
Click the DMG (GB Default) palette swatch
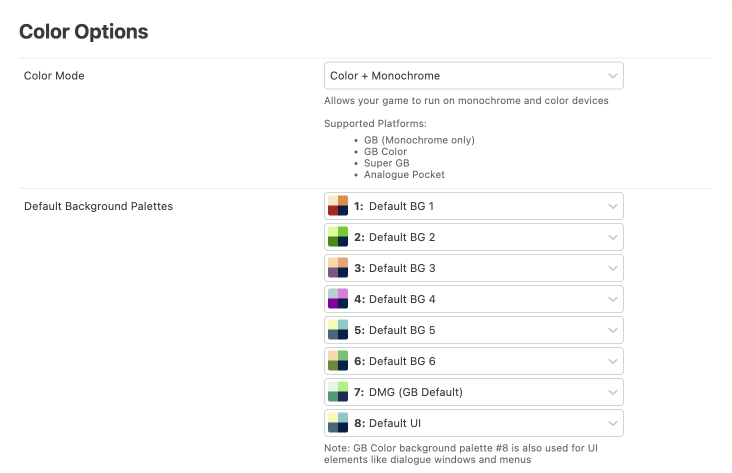click(x=337, y=391)
